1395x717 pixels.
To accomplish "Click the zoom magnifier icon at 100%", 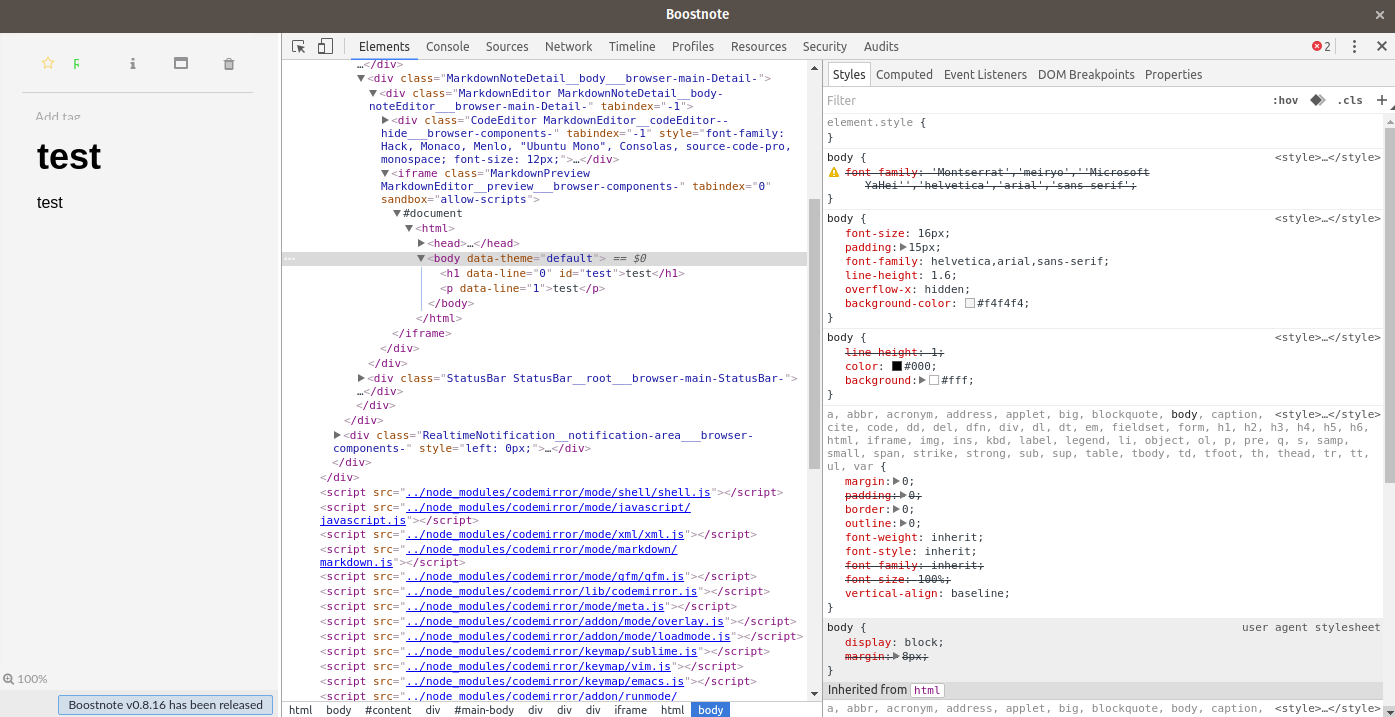I will point(9,678).
